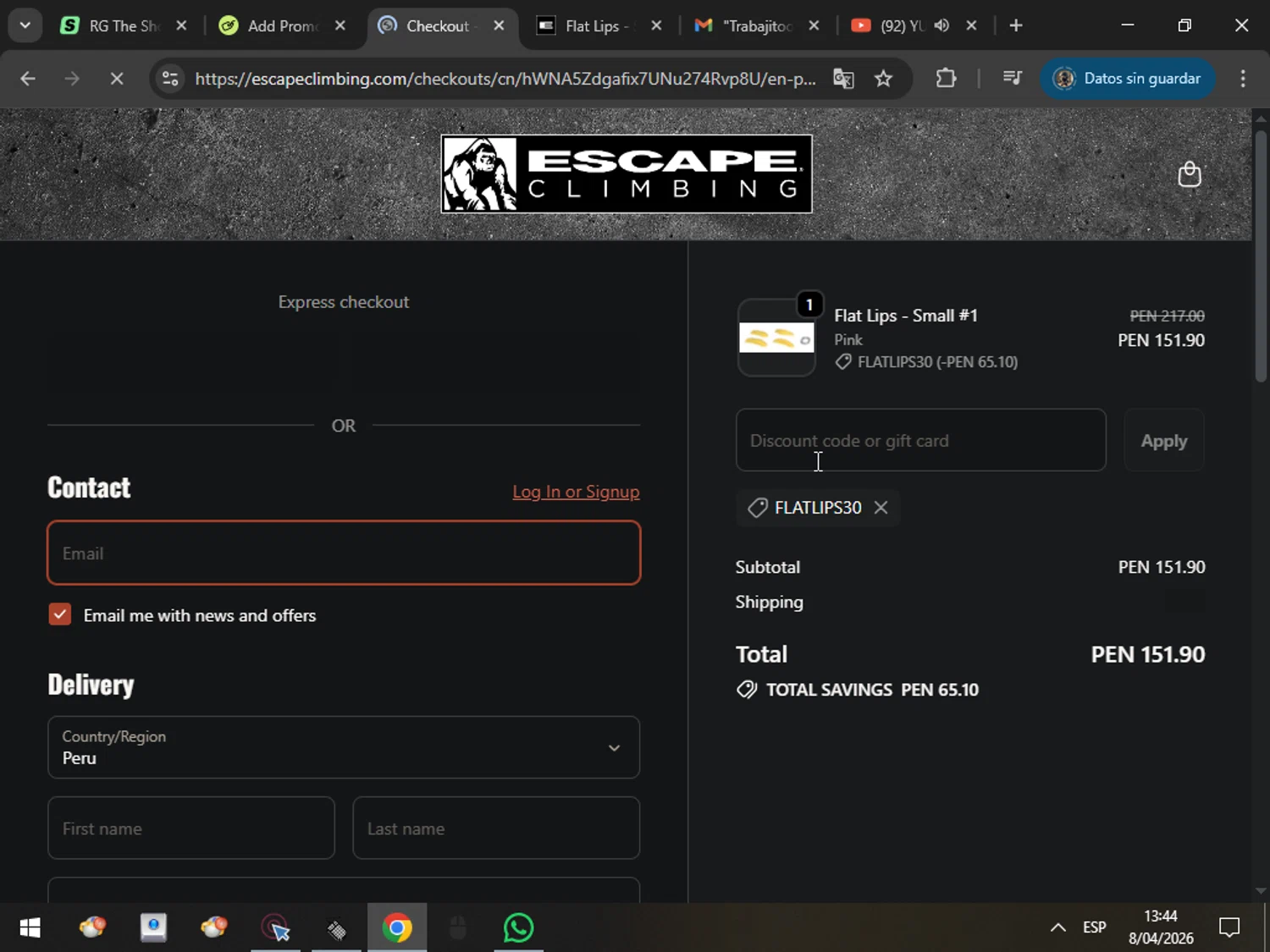Screen dimensions: 1270x952
Task: Open Chrome from the taskbar
Action: (x=397, y=927)
